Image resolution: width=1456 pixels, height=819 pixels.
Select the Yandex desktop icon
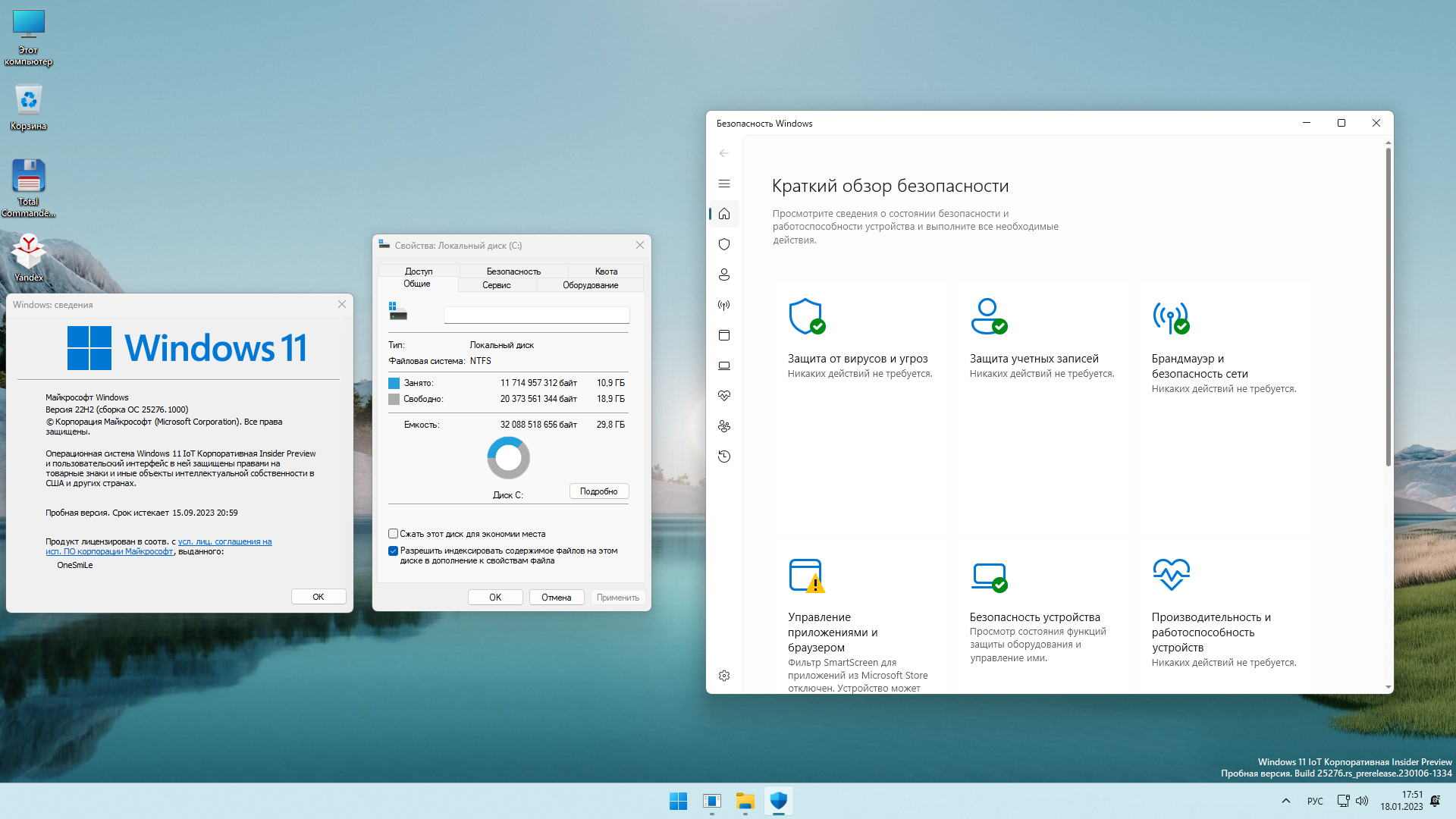click(29, 258)
